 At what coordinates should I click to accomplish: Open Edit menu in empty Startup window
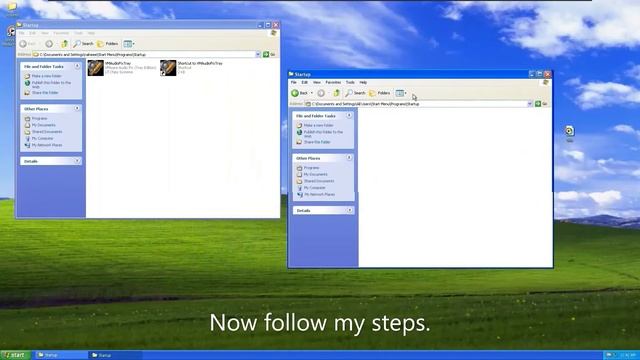(304, 82)
